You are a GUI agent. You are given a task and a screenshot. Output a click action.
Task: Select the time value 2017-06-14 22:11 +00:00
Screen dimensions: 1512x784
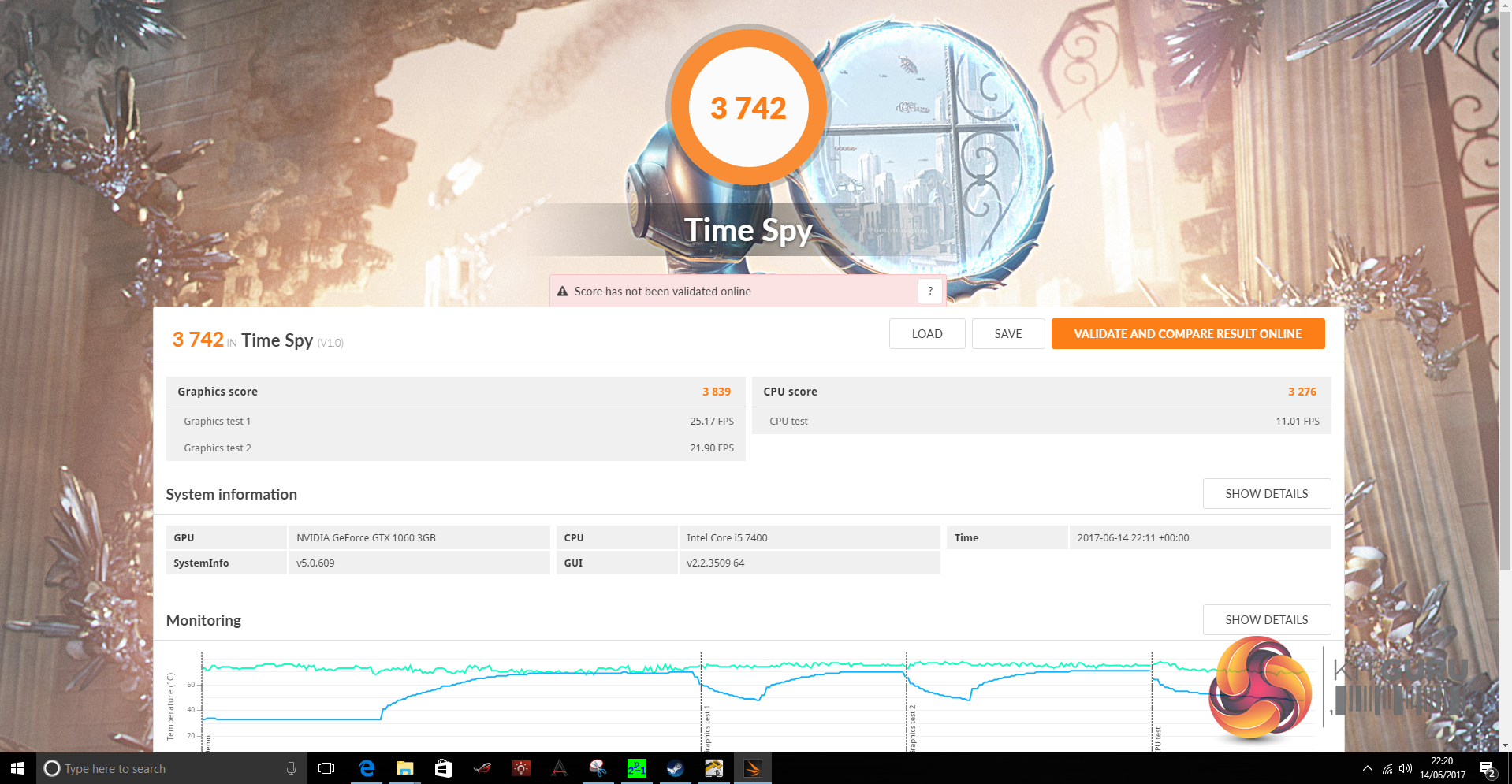(x=1133, y=538)
